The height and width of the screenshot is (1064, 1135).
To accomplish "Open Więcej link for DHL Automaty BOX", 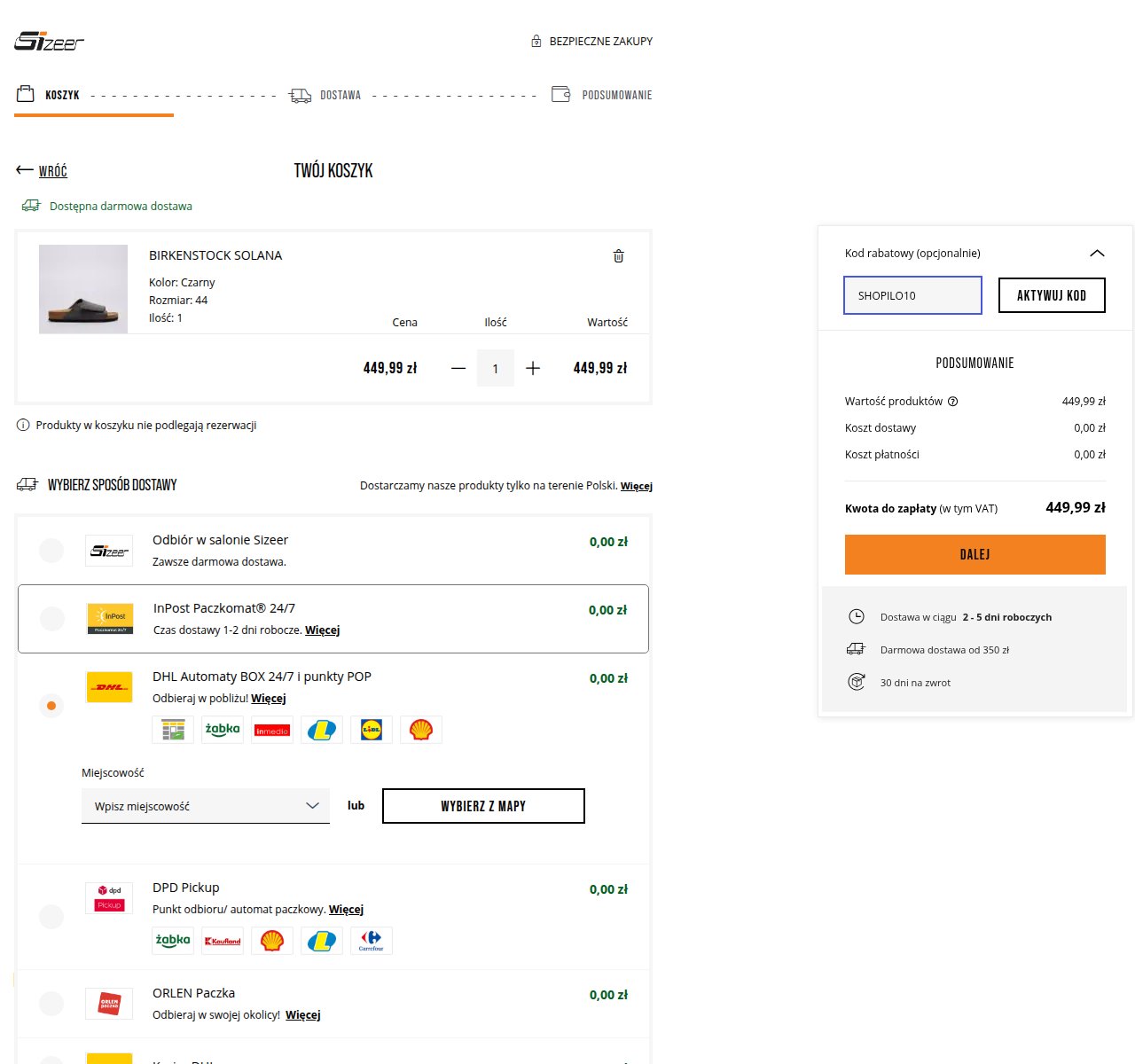I will pos(269,699).
